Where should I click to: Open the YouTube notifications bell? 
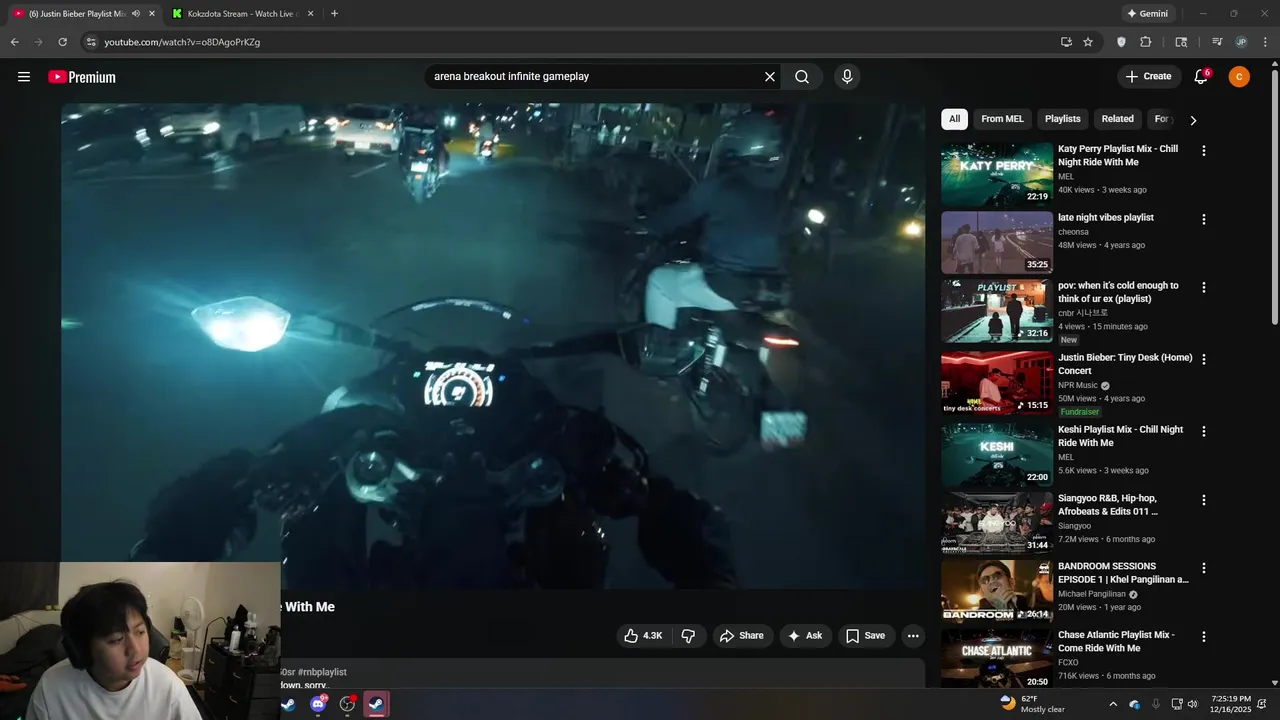[x=1201, y=77]
